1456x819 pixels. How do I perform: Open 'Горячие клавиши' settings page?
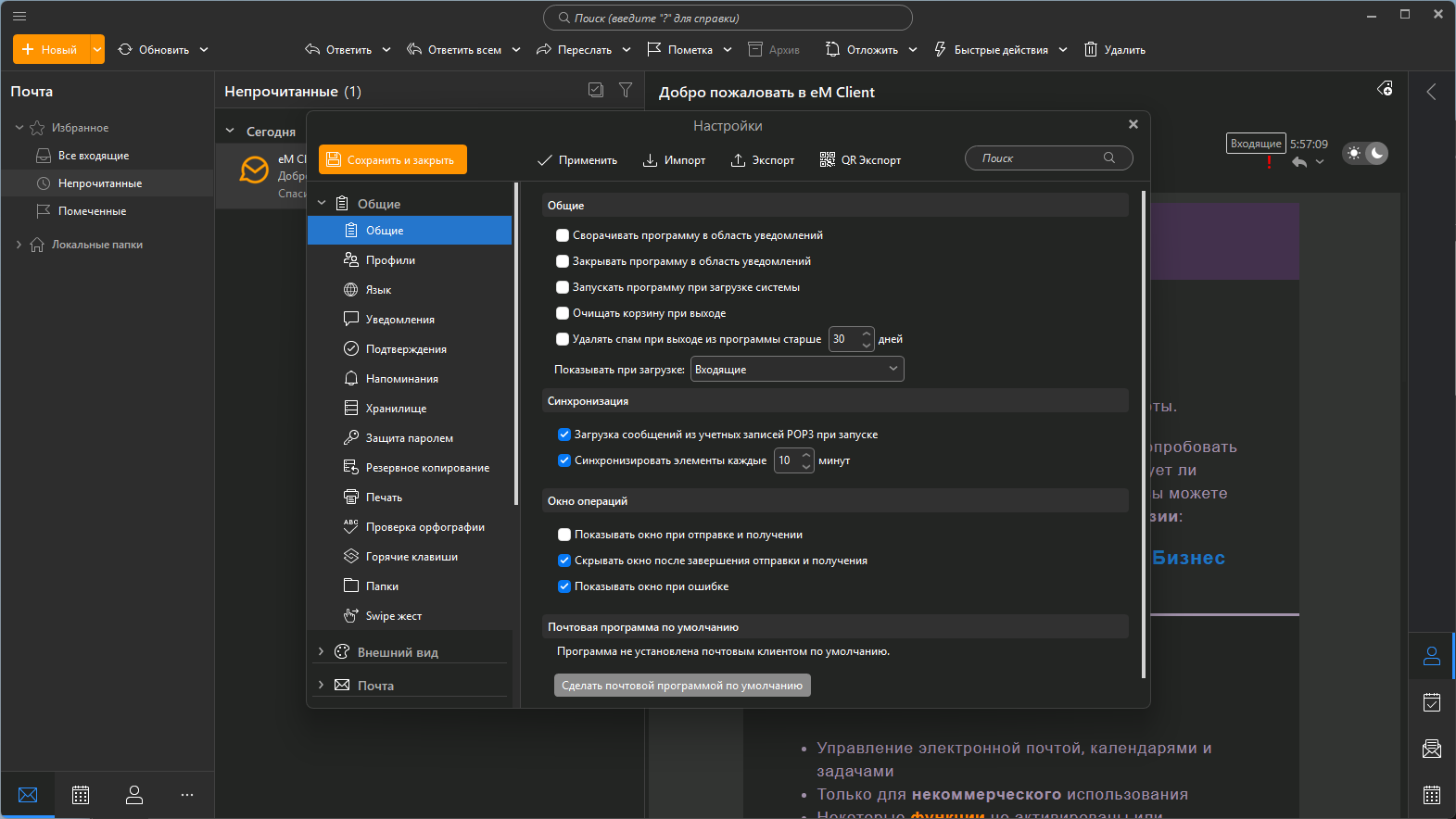(411, 557)
